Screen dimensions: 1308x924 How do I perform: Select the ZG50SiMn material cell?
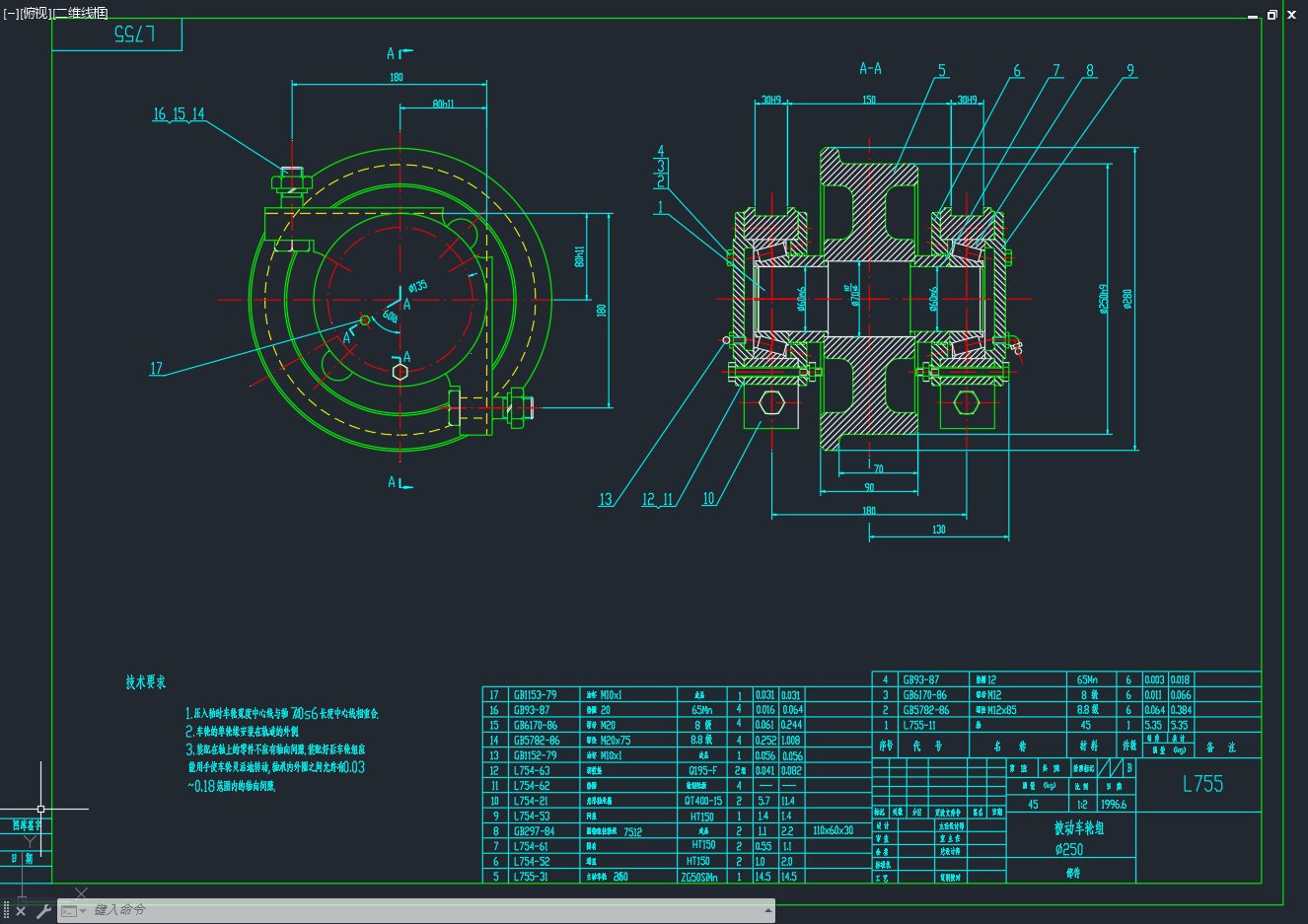(699, 877)
